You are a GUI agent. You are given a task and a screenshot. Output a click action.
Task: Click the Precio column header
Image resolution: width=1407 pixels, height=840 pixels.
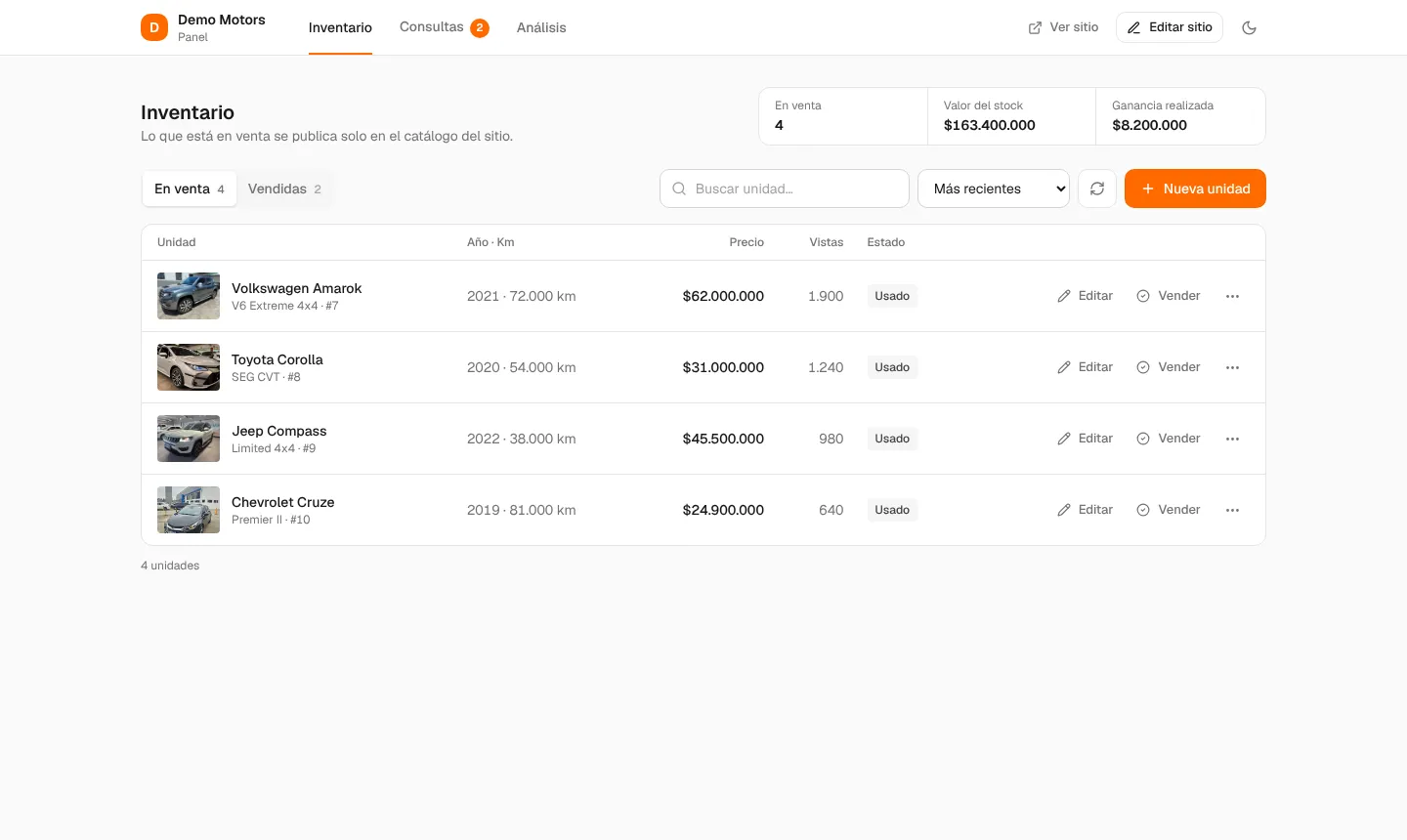click(746, 242)
